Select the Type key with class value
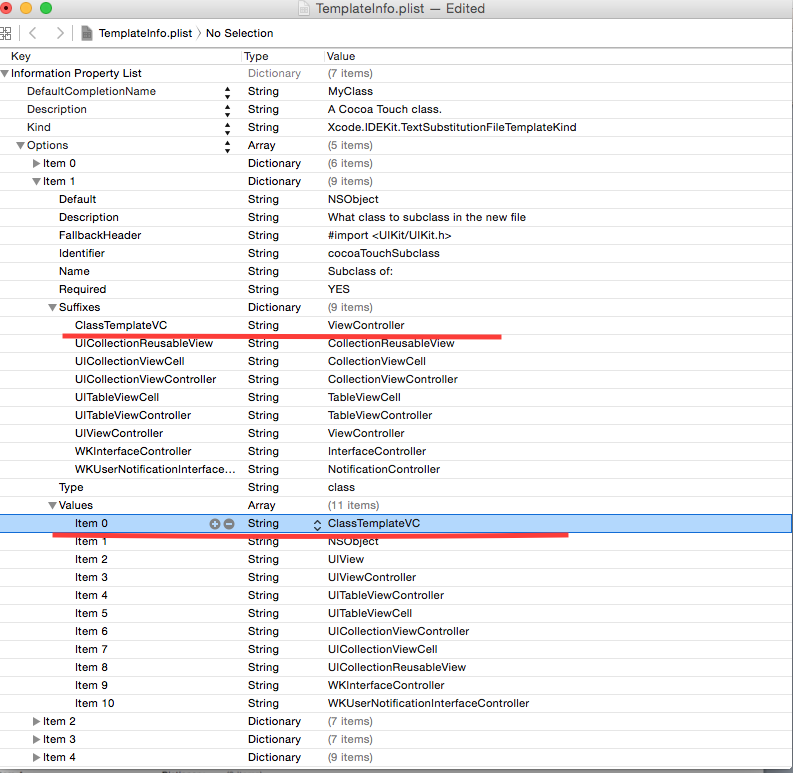Screen dimensions: 793x773 click(71, 487)
